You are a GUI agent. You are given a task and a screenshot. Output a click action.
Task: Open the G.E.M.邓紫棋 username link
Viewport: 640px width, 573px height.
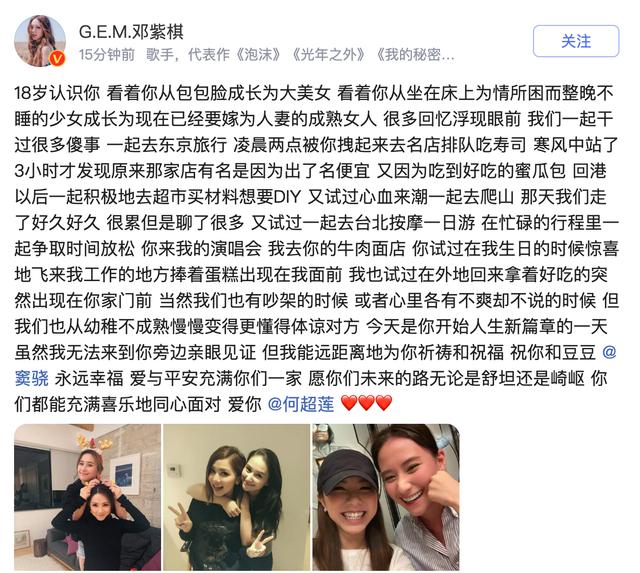[131, 32]
